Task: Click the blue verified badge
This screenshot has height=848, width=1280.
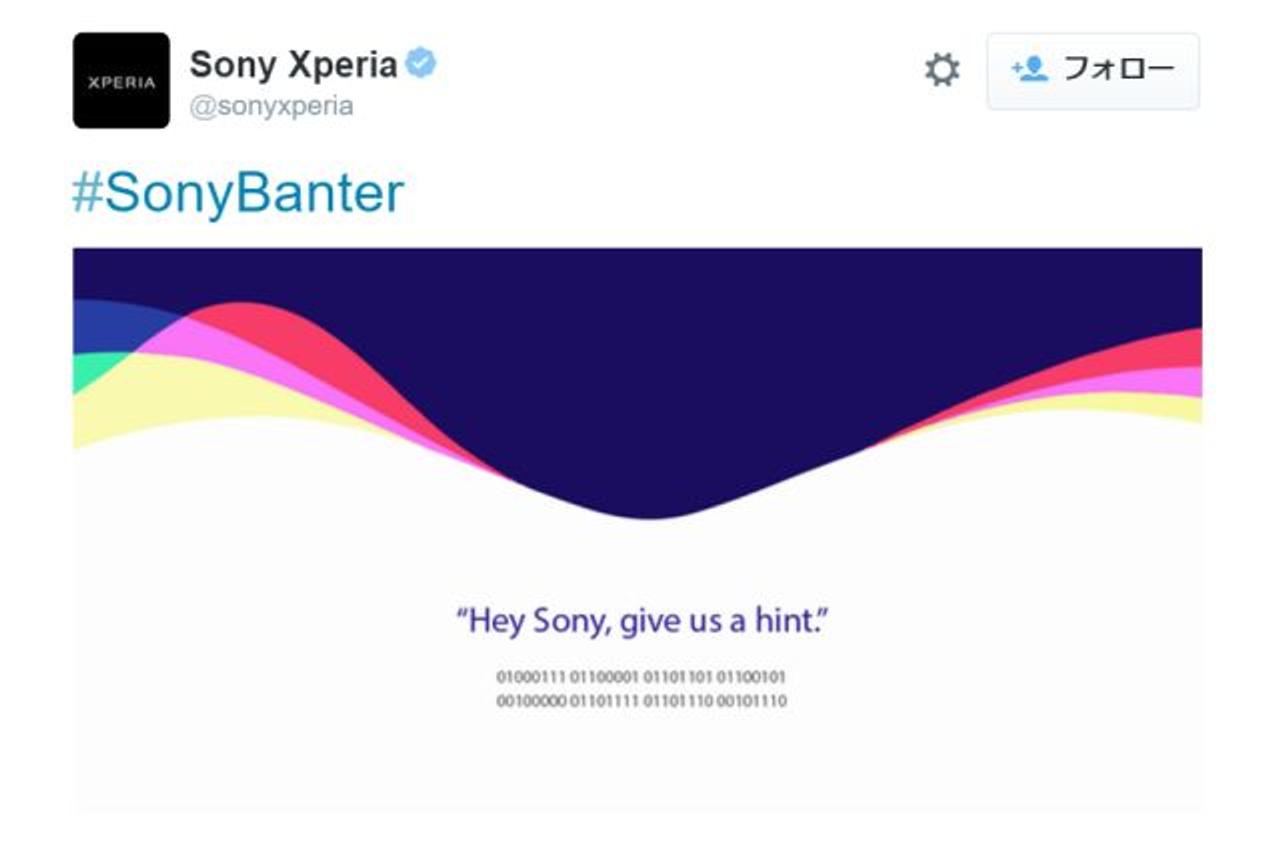Action: [x=421, y=65]
